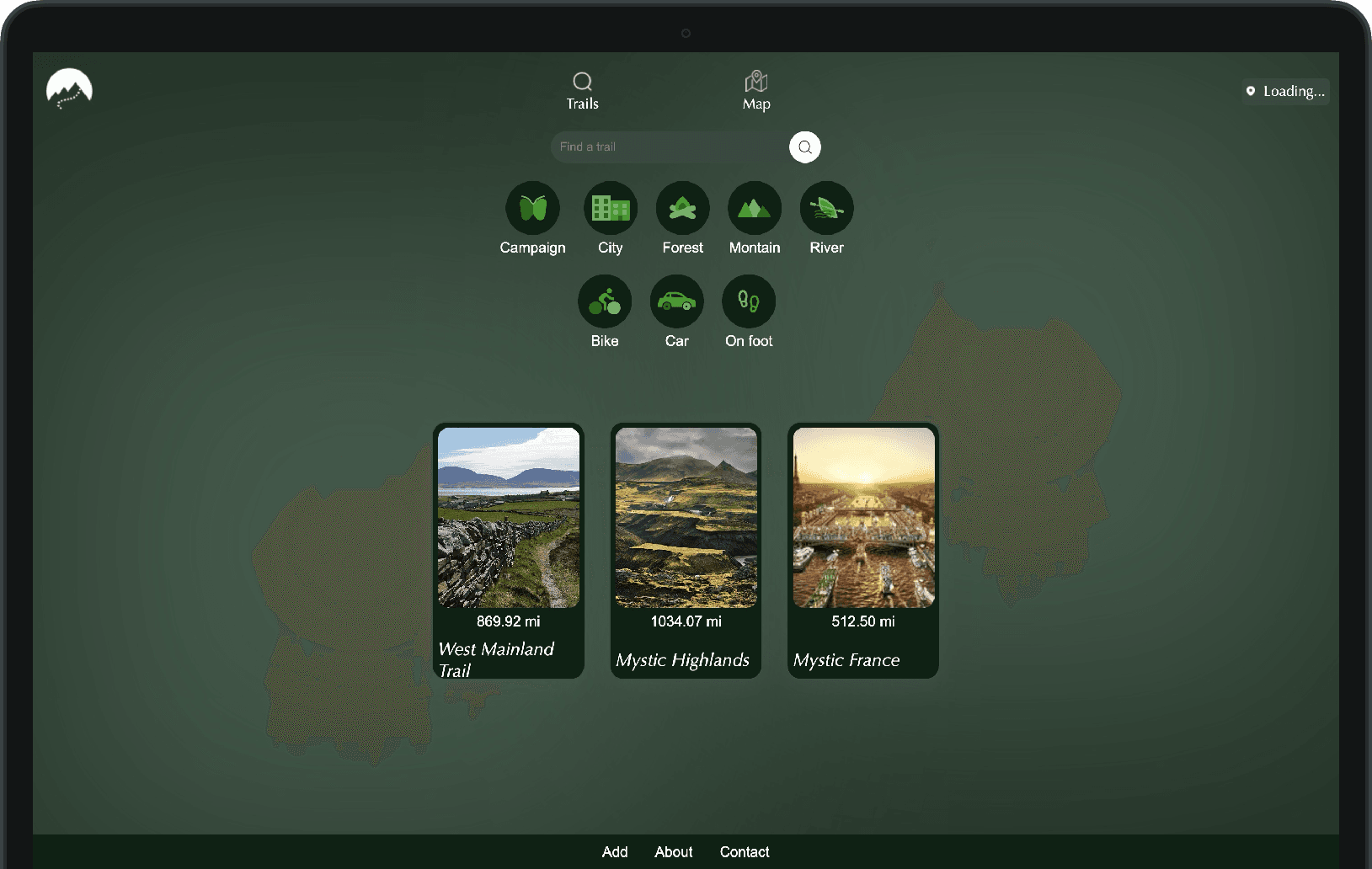Open the About page
Viewport: 1372px width, 869px height.
[x=673, y=851]
